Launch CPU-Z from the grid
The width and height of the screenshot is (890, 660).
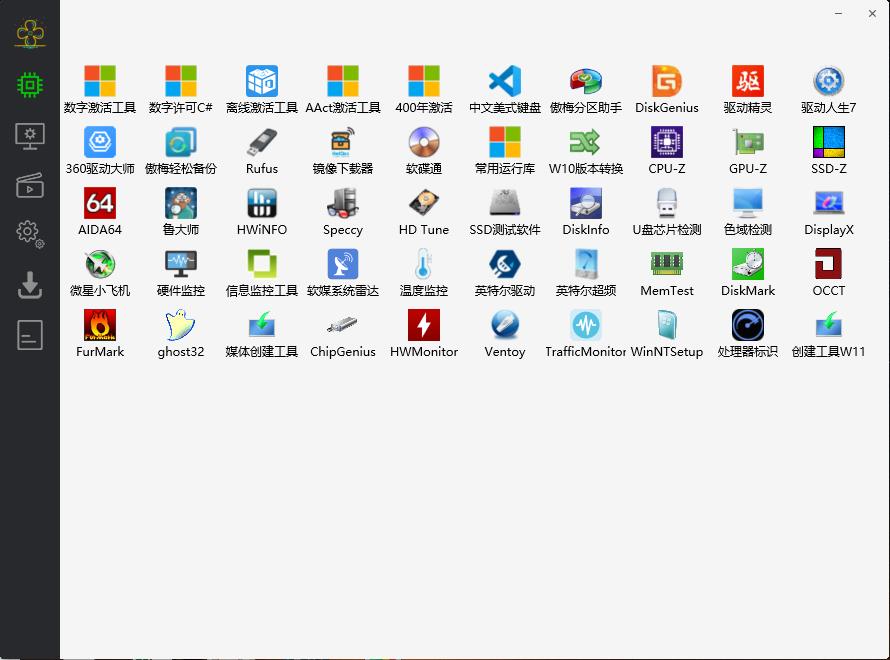[x=667, y=143]
